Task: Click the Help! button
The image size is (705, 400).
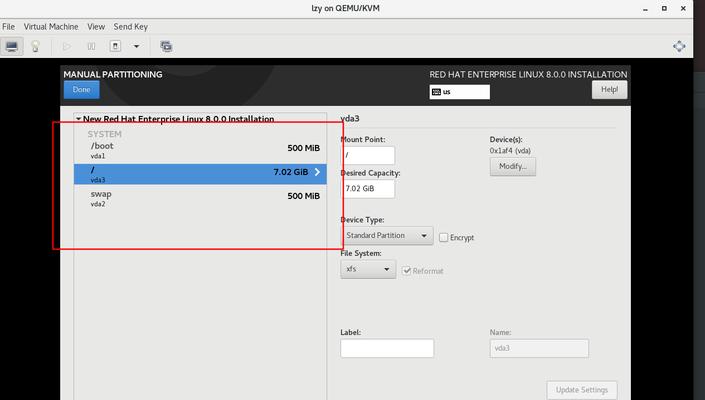Action: [x=609, y=89]
